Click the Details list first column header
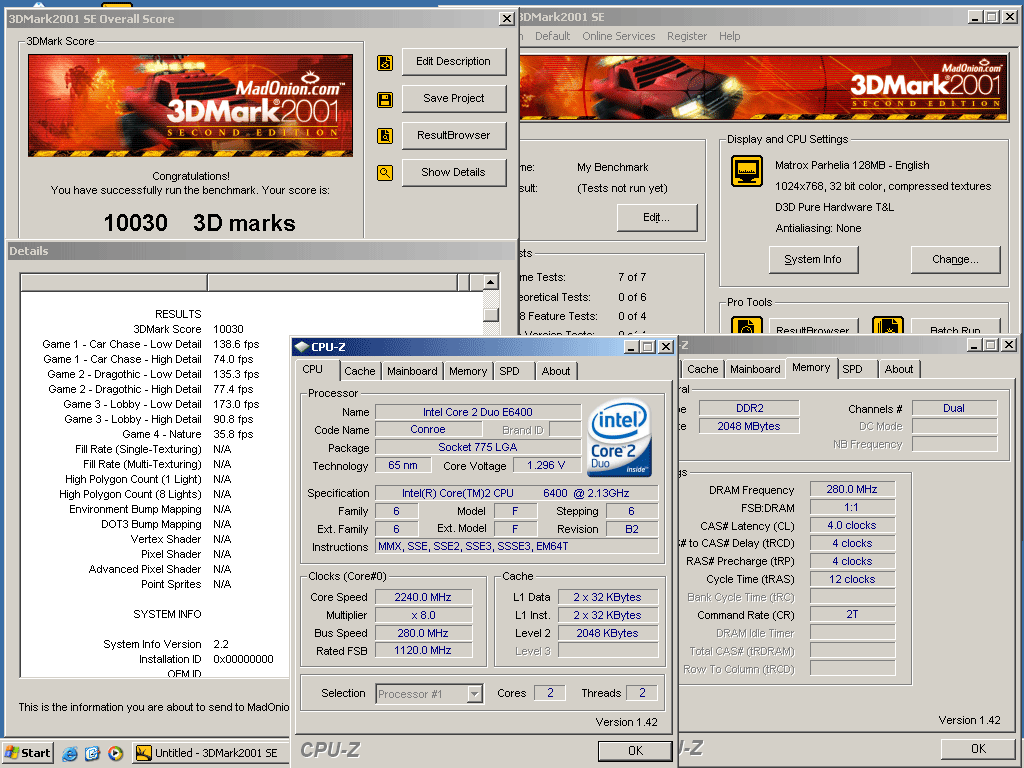1024x768 pixels. click(x=114, y=282)
